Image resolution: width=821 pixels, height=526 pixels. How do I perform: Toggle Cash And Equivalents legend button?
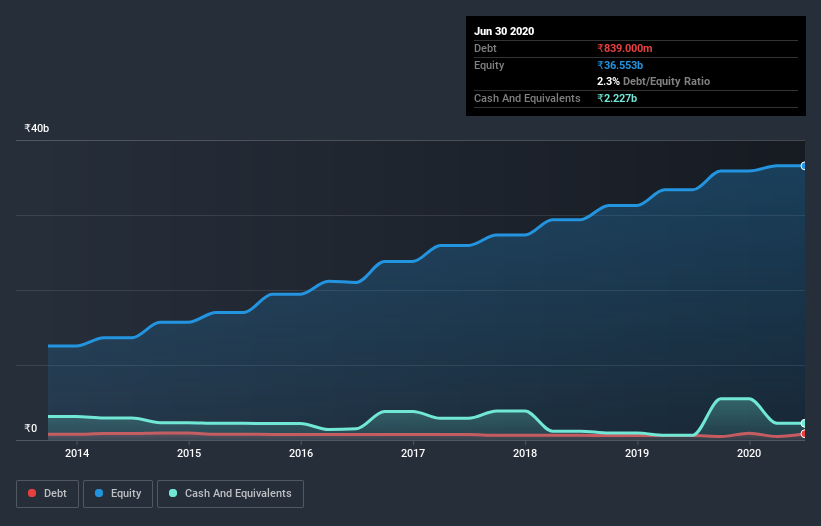pyautogui.click(x=230, y=494)
